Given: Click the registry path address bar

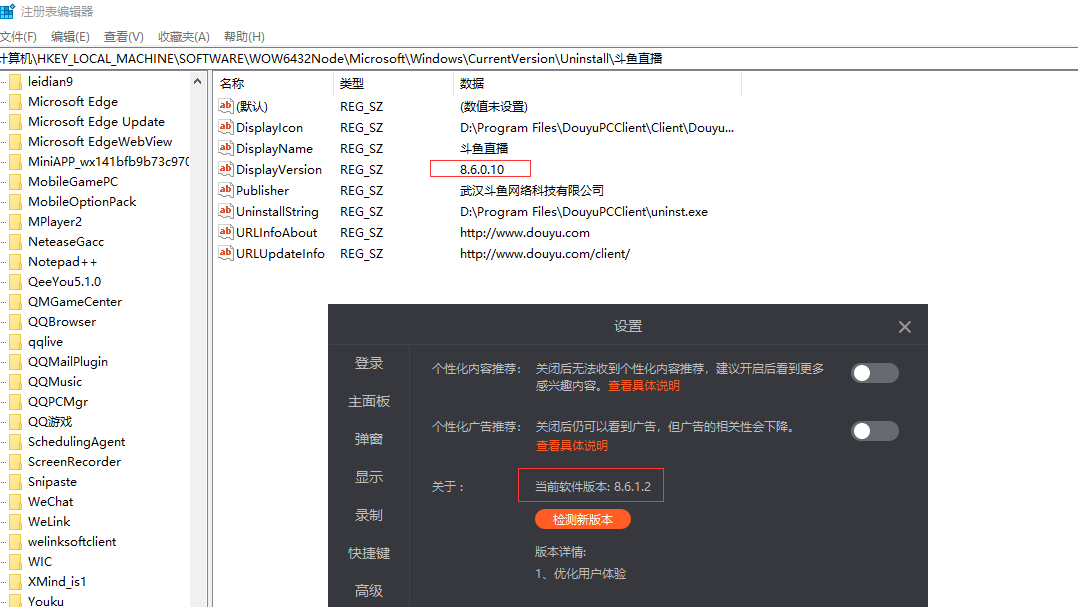Looking at the screenshot, I should coord(539,58).
